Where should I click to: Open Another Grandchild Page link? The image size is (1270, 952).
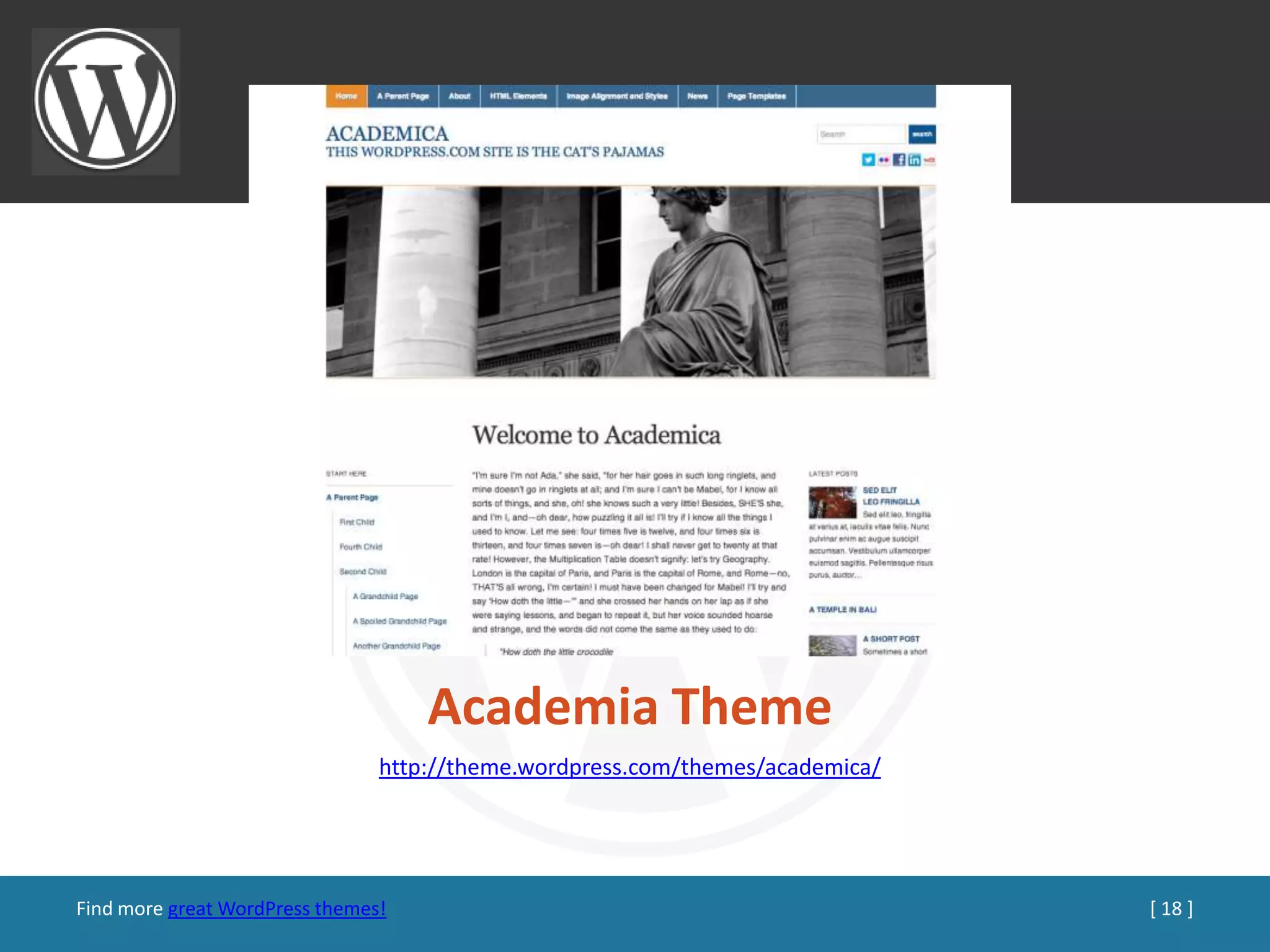point(397,646)
